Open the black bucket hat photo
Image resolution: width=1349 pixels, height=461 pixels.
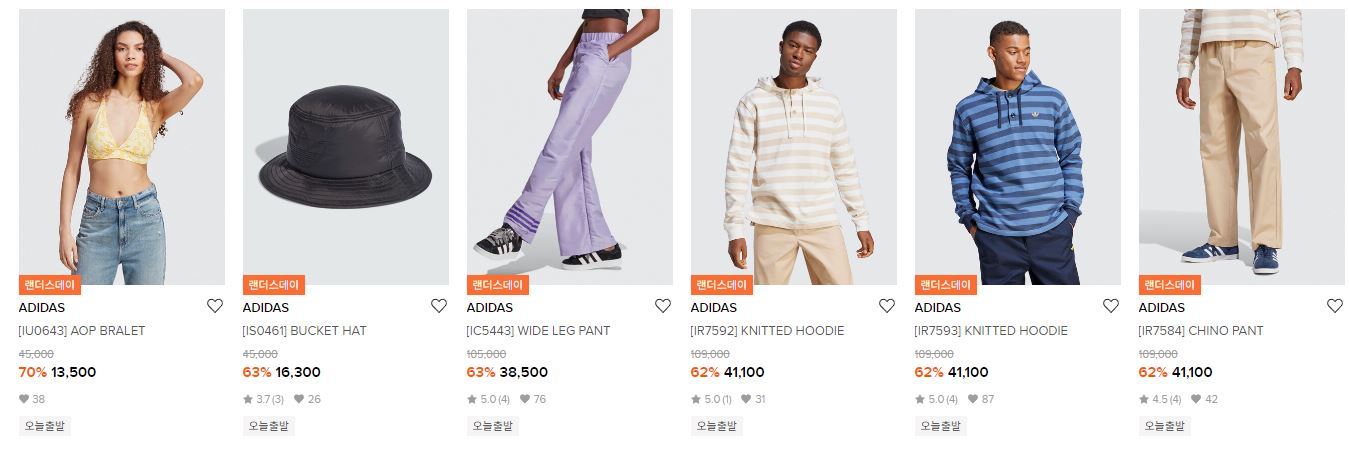click(346, 147)
